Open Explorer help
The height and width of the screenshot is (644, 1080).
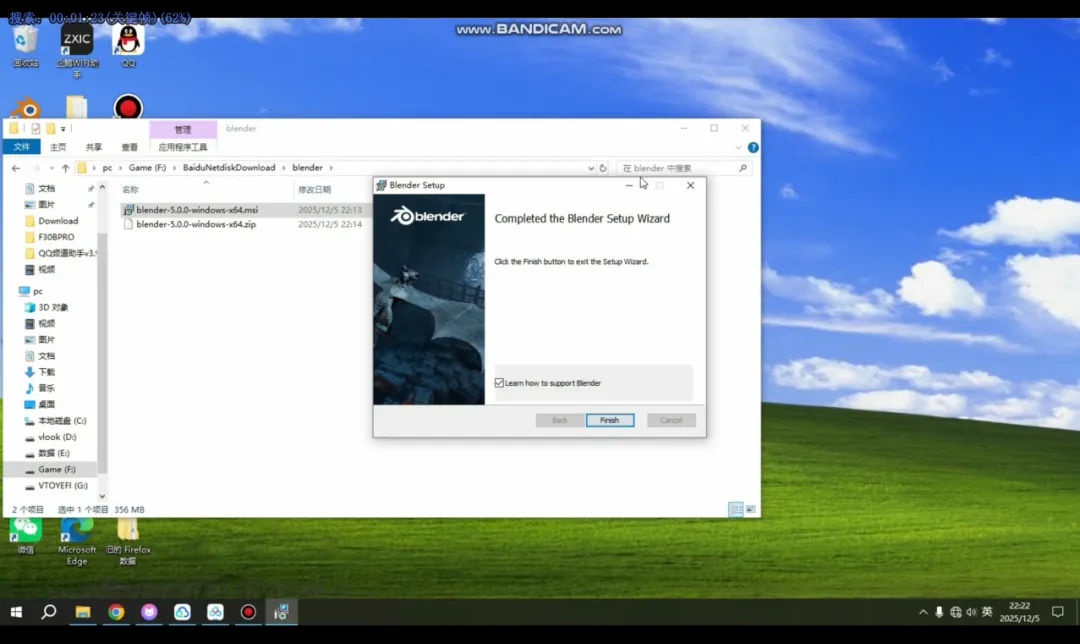(x=753, y=147)
